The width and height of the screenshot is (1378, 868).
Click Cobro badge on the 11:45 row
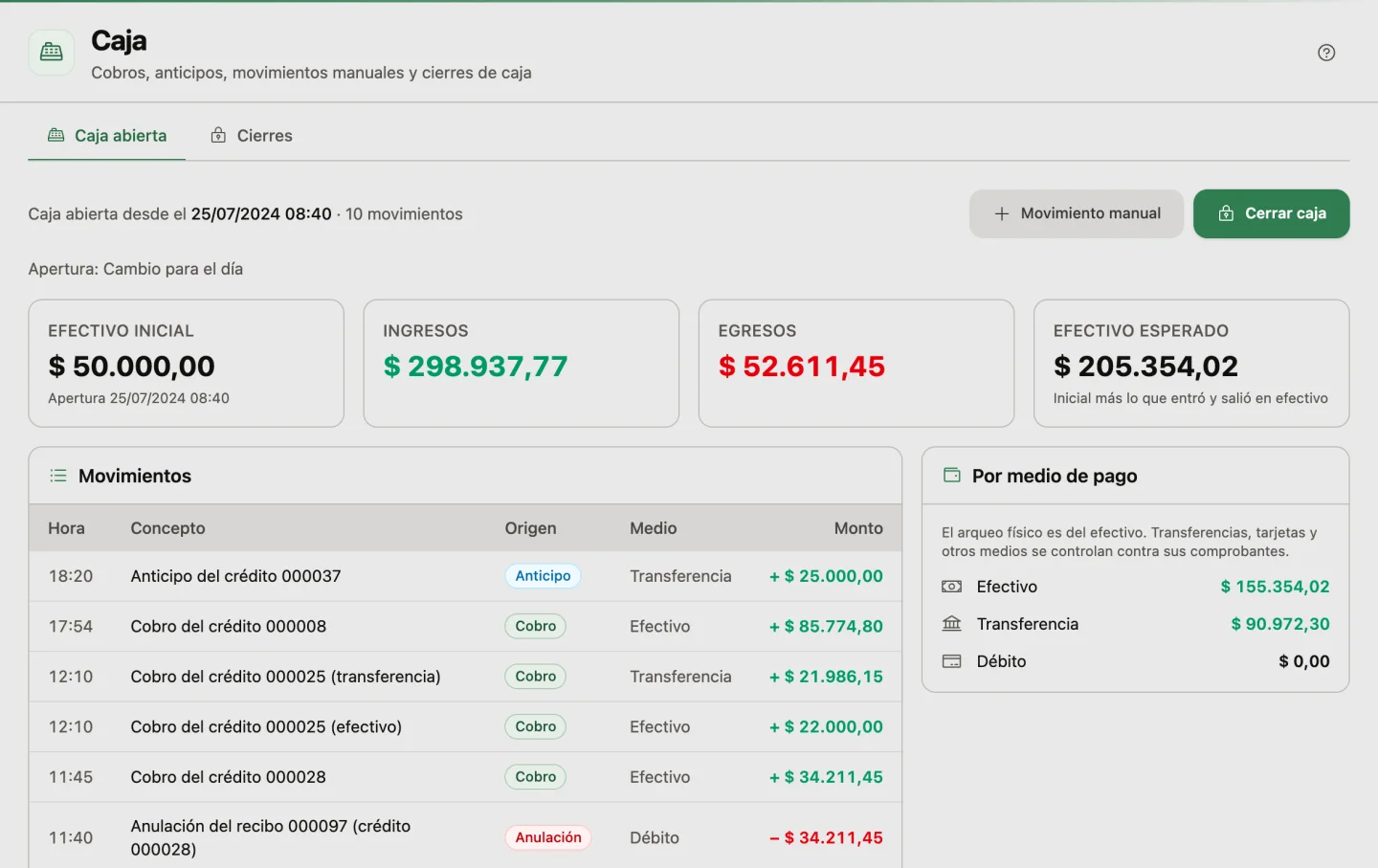[x=536, y=777]
